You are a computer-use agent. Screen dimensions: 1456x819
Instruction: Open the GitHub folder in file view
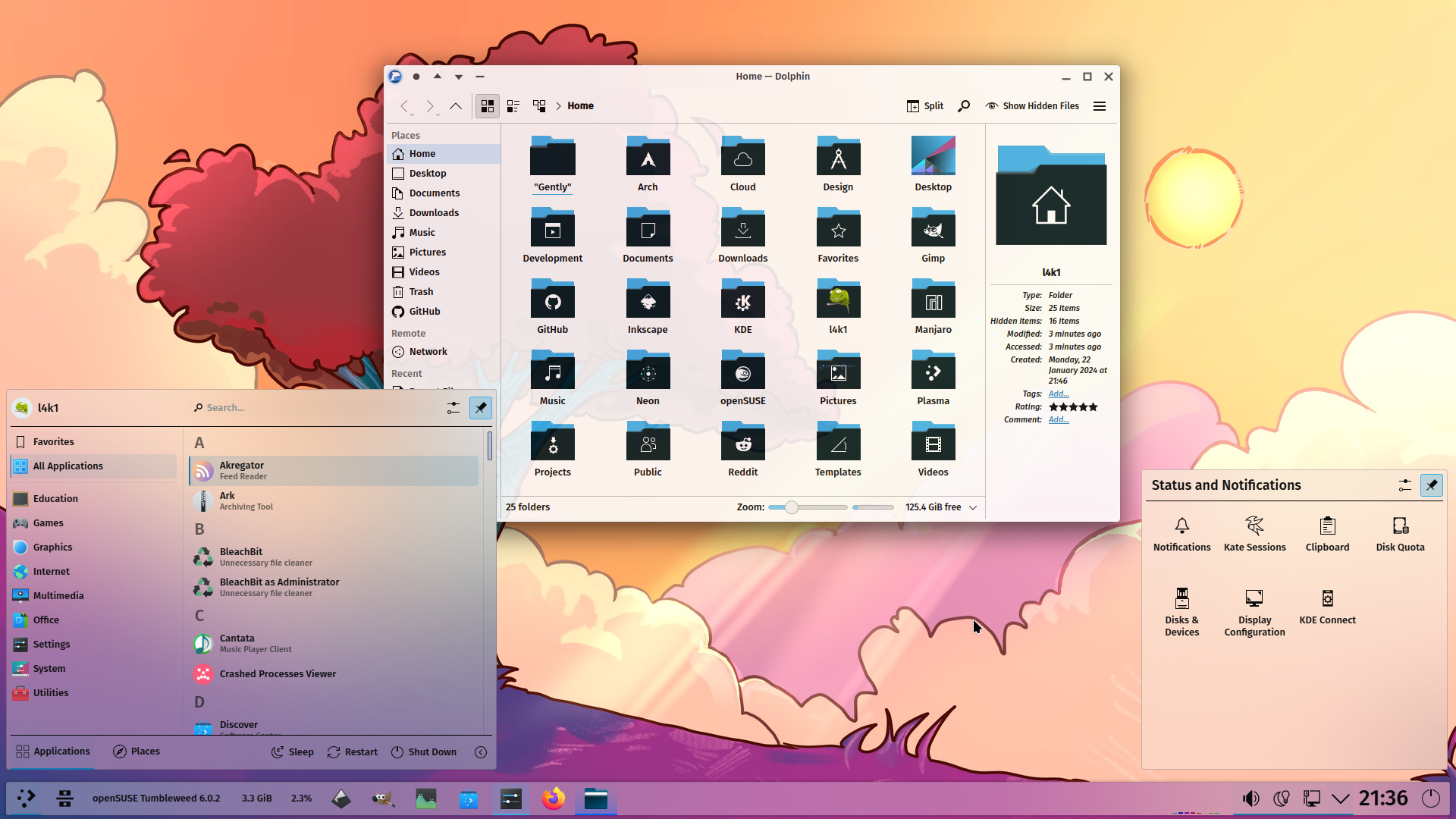[552, 307]
